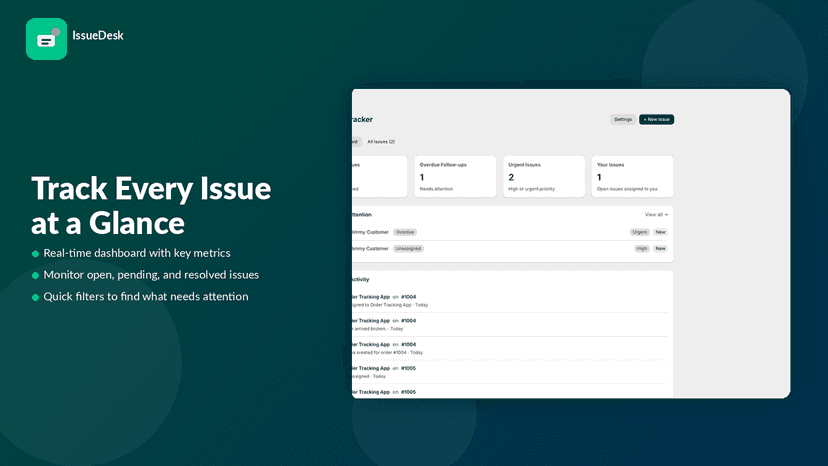Image resolution: width=828 pixels, height=466 pixels.
Task: Click the New status badge beside Urgent
Action: click(x=661, y=232)
